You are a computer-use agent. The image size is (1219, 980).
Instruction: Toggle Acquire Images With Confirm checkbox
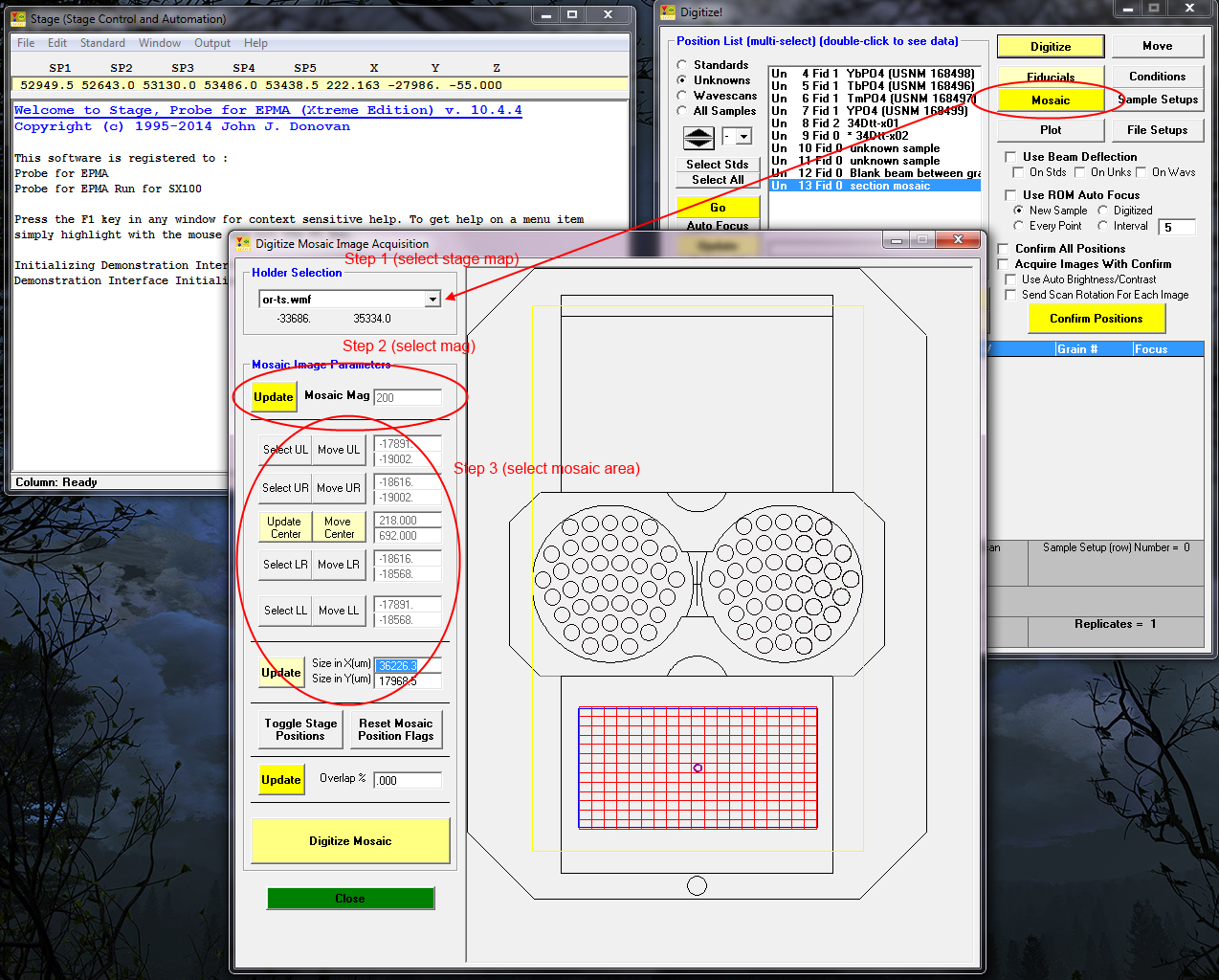[x=1003, y=264]
